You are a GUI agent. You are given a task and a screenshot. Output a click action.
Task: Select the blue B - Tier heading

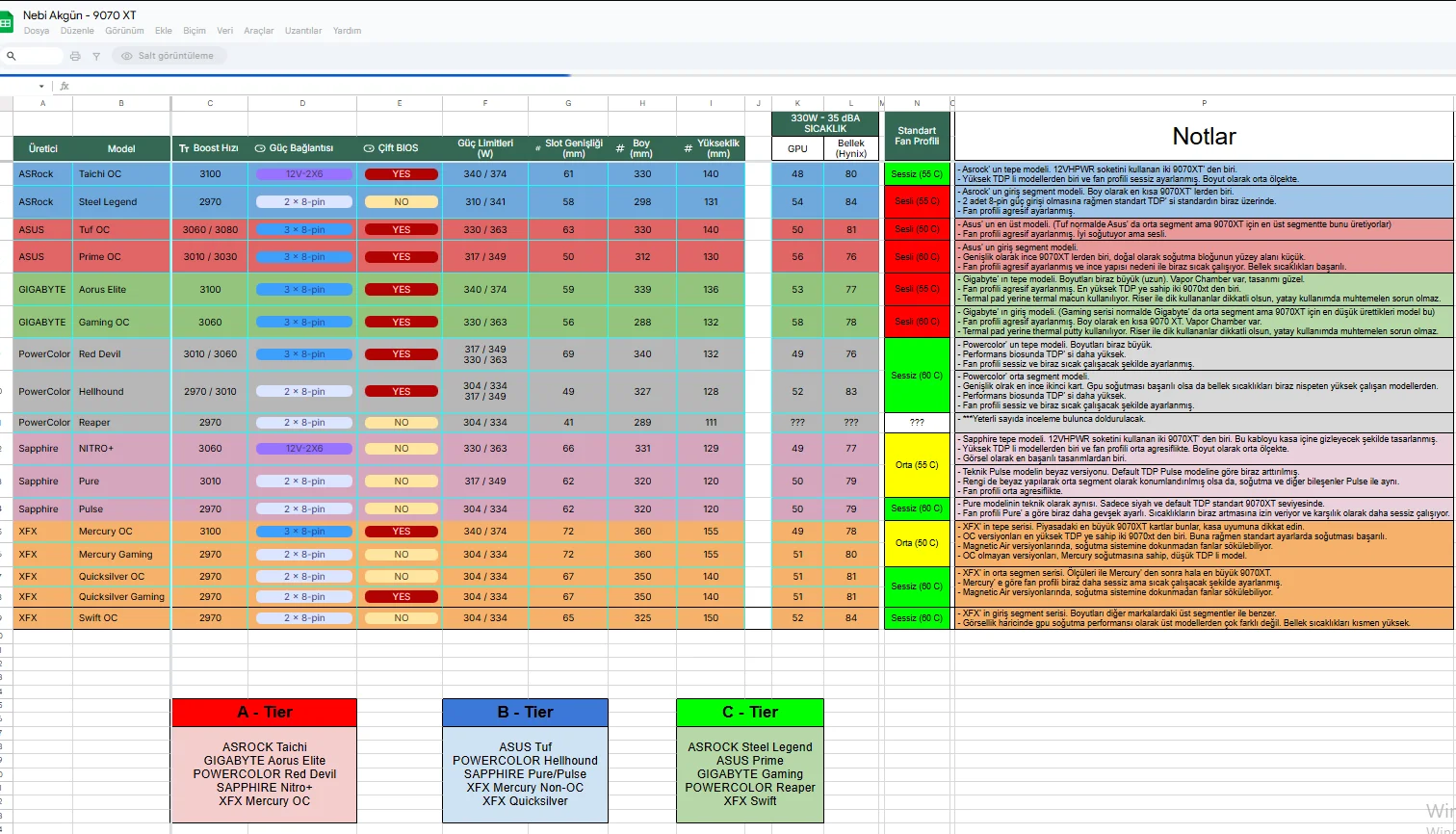pos(525,713)
